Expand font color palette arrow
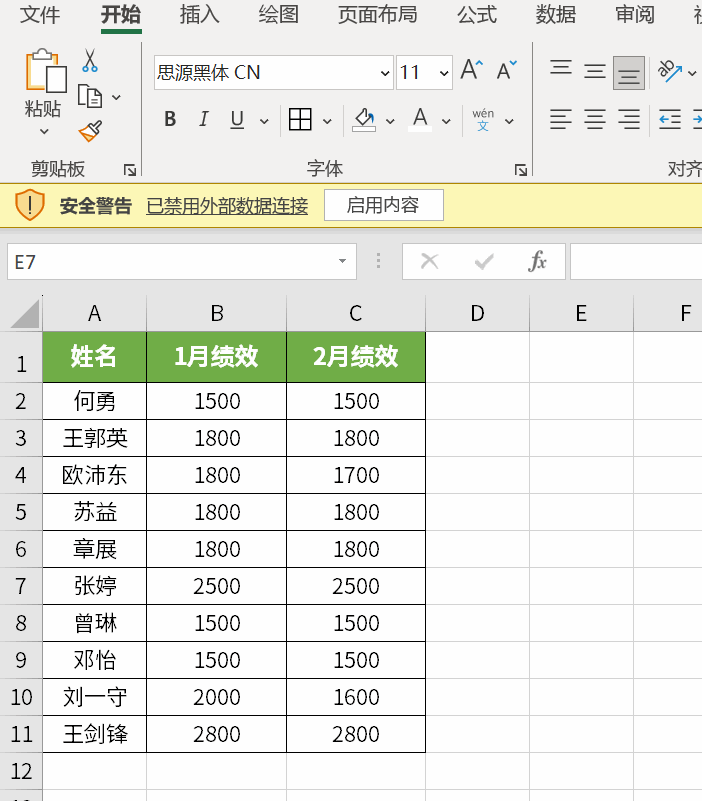The width and height of the screenshot is (702, 801). point(446,121)
